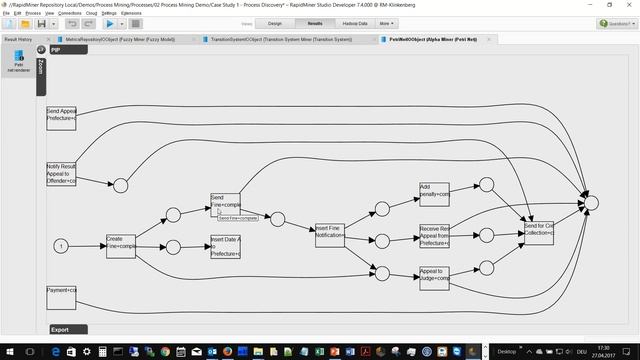Close the Result History tab
This screenshot has height=360, width=640.
48,40
